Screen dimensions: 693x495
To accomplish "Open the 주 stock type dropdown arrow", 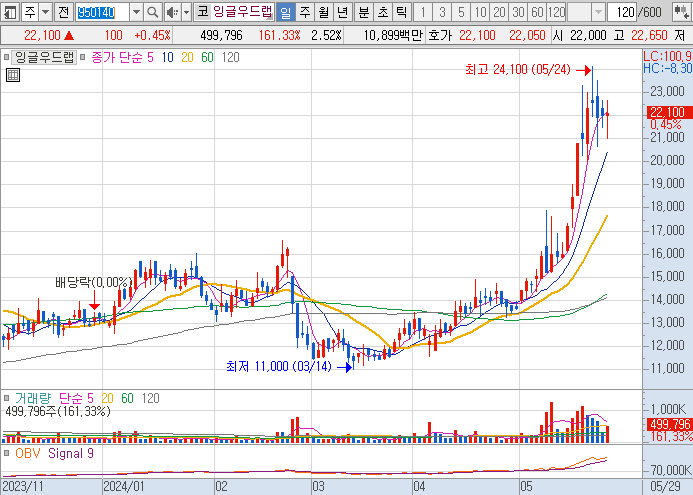I will click(46, 12).
